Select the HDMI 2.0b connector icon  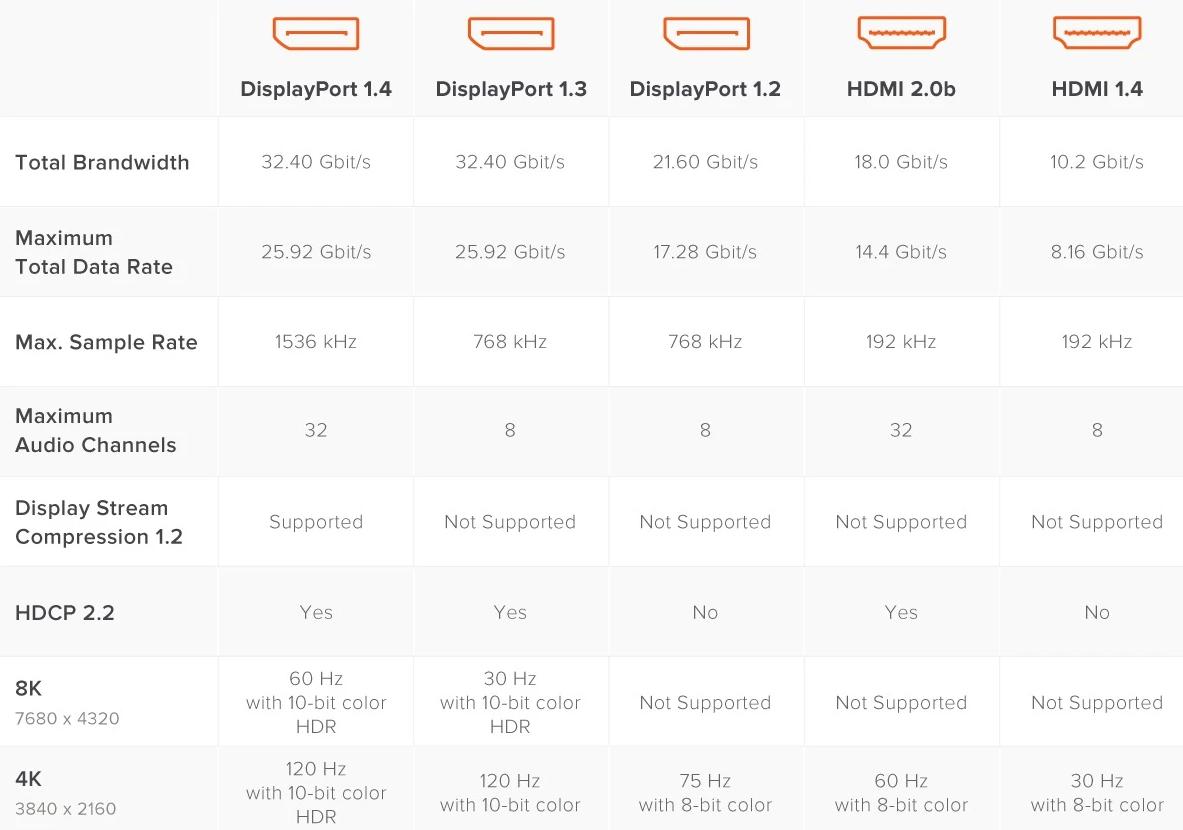901,34
